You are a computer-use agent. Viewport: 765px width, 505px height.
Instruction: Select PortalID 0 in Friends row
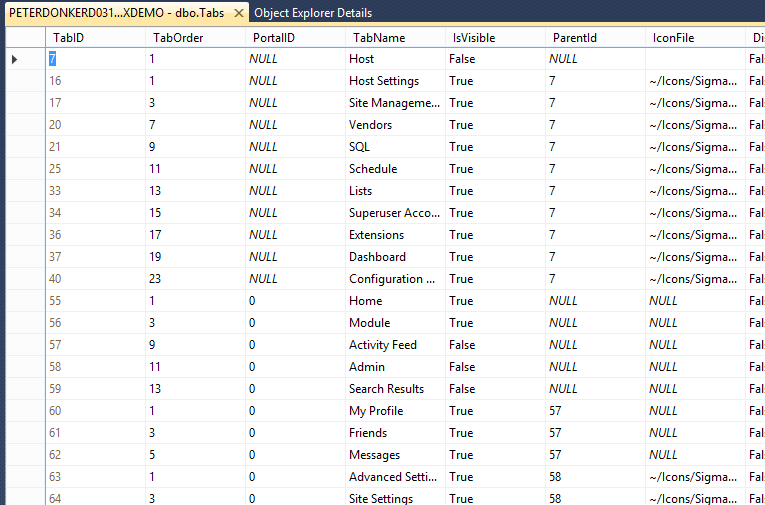[x=295, y=433]
